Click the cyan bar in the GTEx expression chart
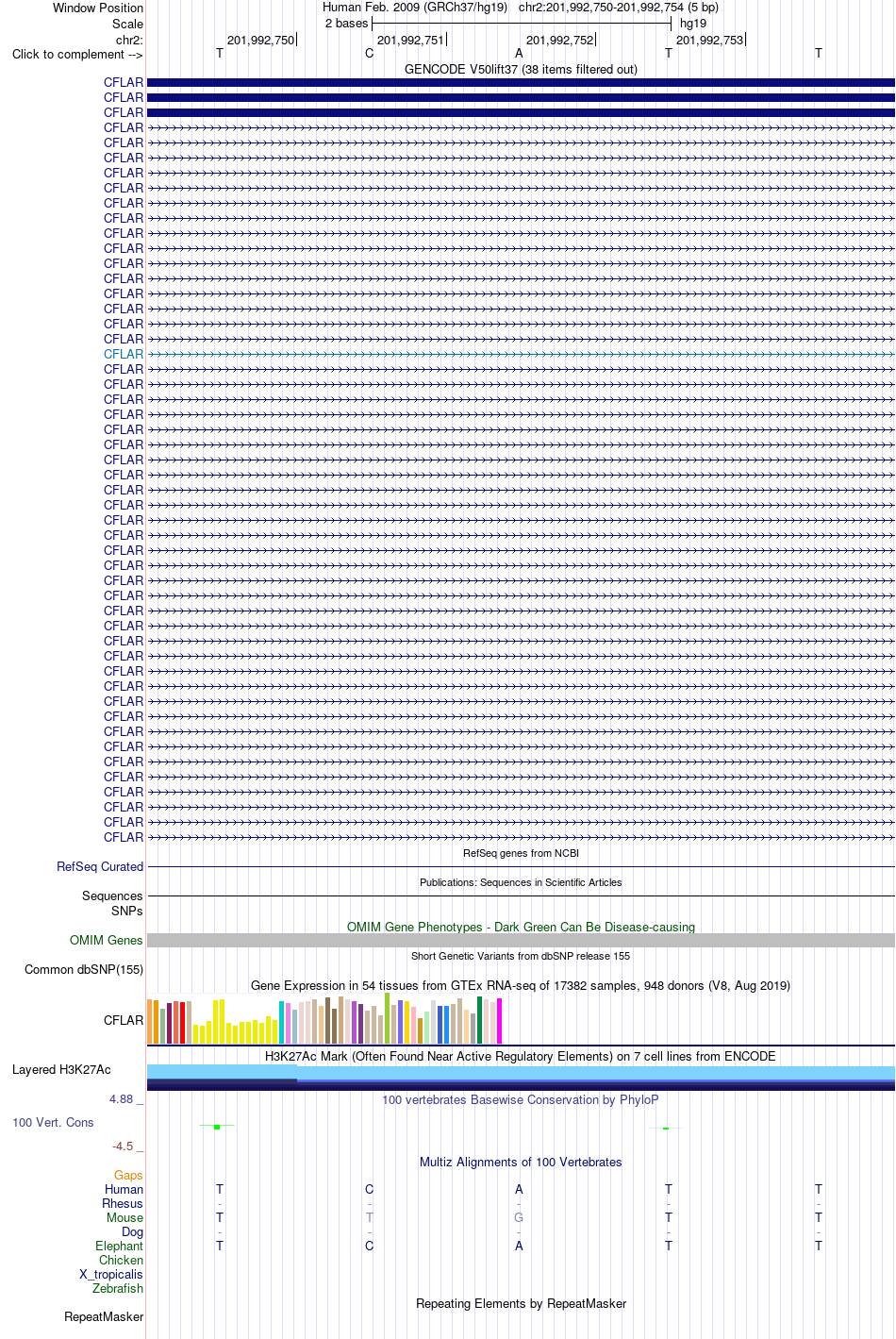This screenshot has width=896, height=1339. [282, 1023]
